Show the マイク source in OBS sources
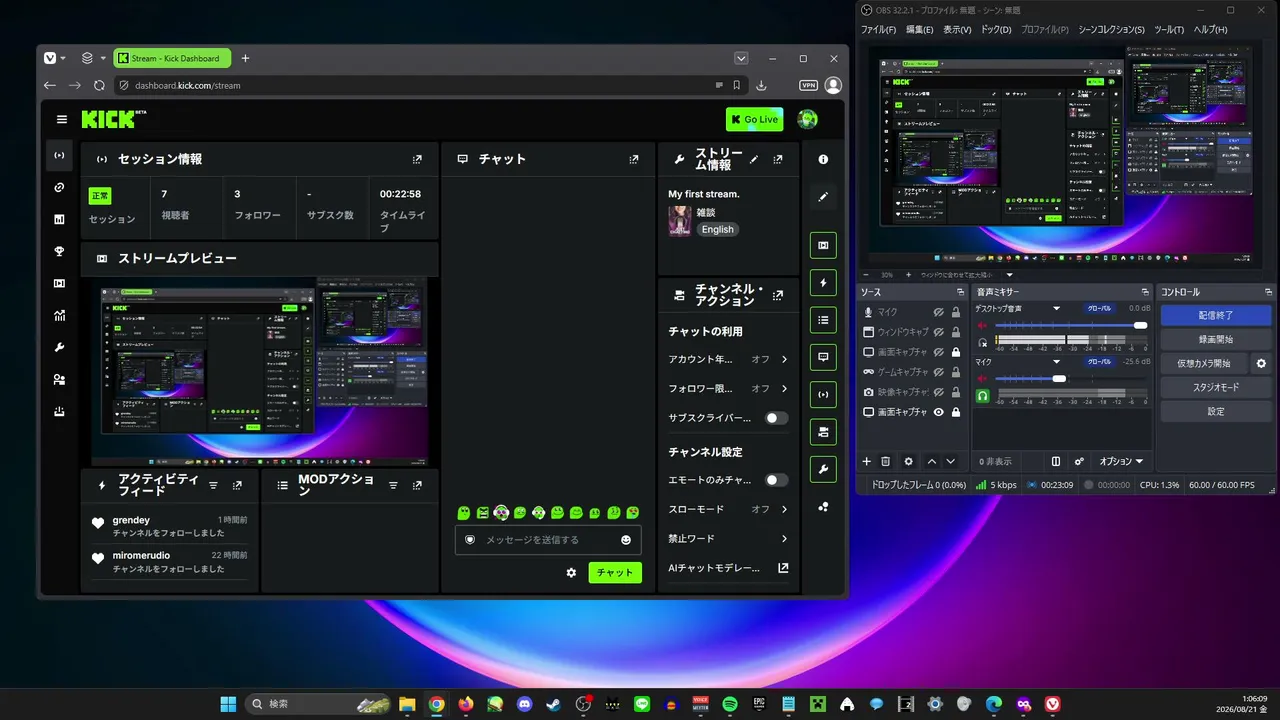The width and height of the screenshot is (1280, 720). 939,312
